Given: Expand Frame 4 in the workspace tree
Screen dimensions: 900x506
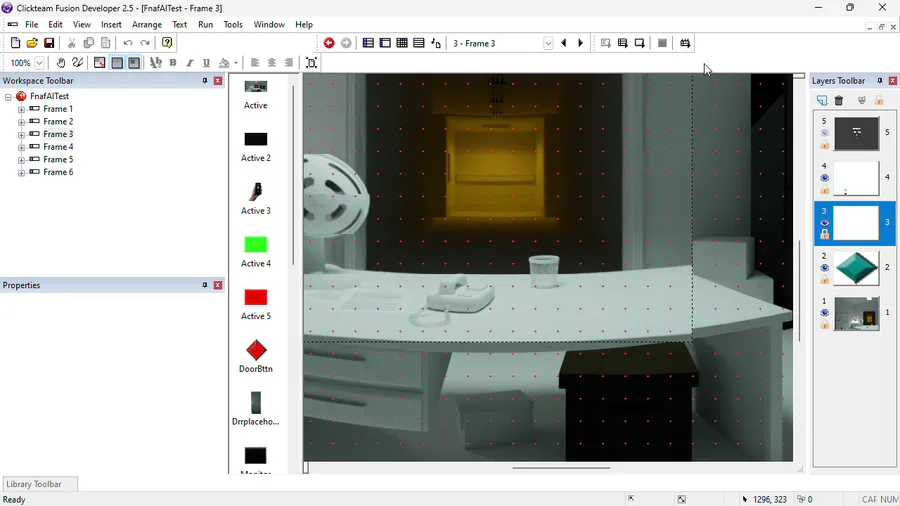Looking at the screenshot, I should [21, 147].
